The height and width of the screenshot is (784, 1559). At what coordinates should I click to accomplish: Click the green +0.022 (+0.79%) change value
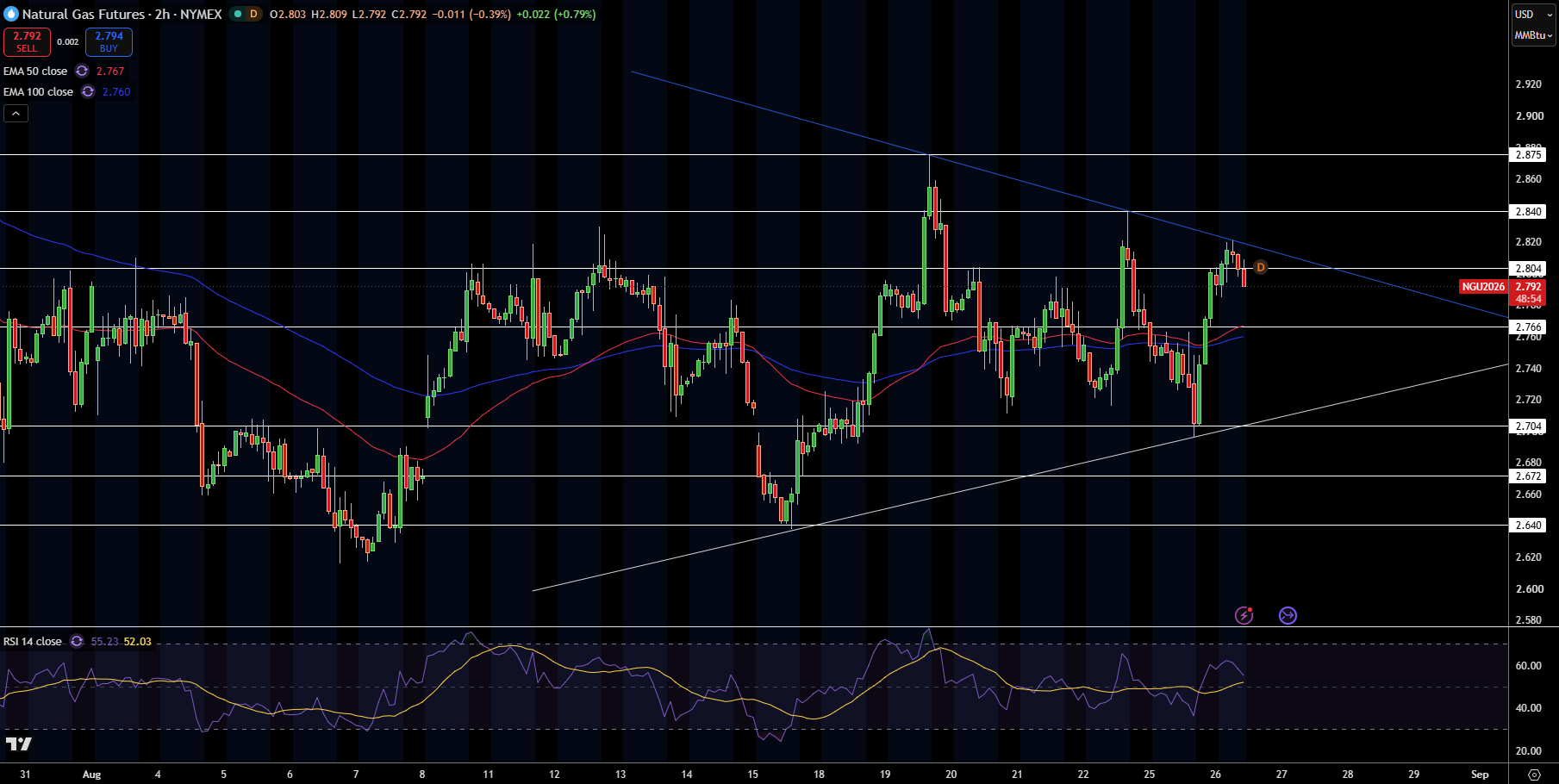pos(556,14)
